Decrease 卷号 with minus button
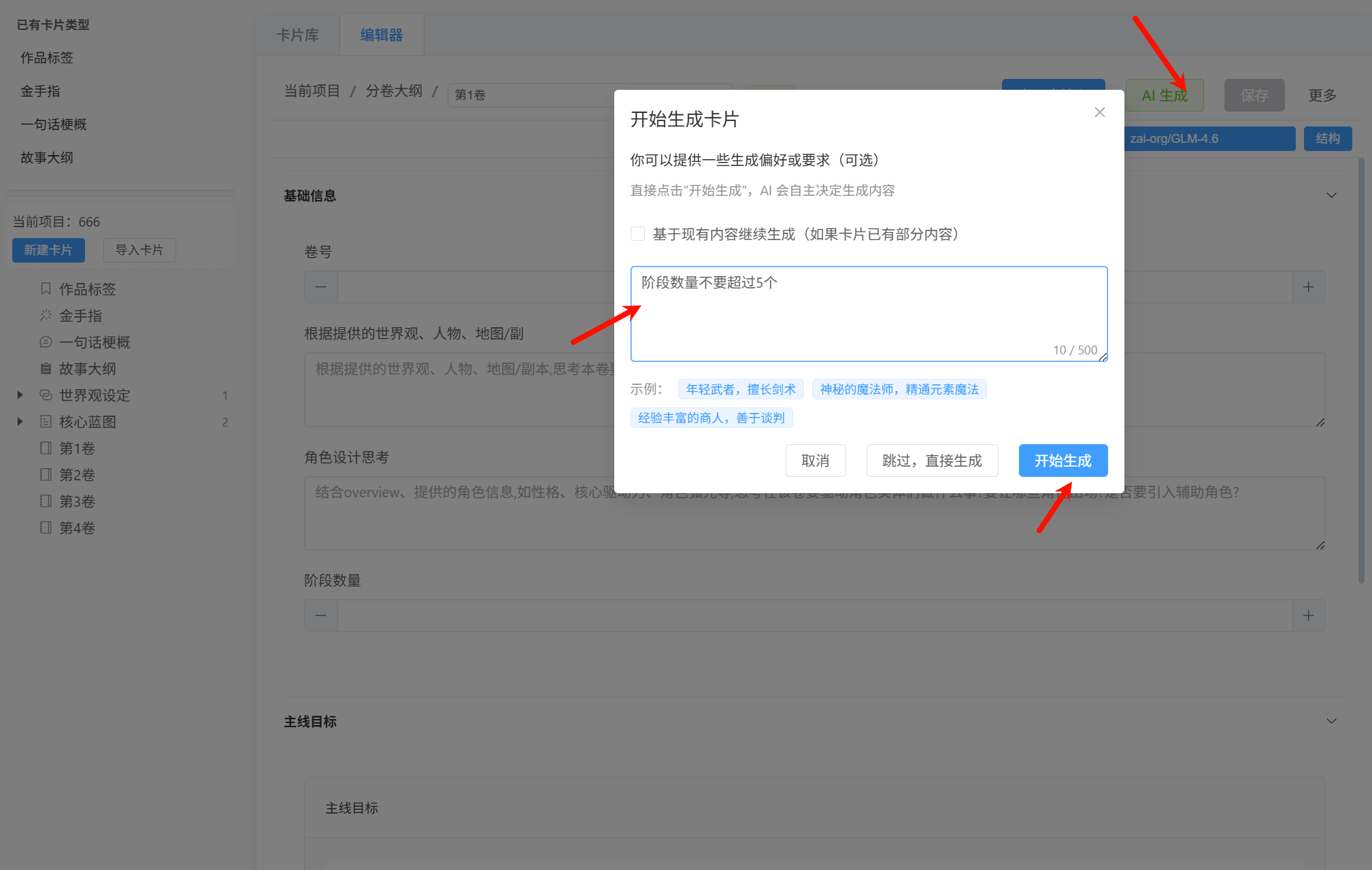Image resolution: width=1372 pixels, height=870 pixels. coord(321,287)
